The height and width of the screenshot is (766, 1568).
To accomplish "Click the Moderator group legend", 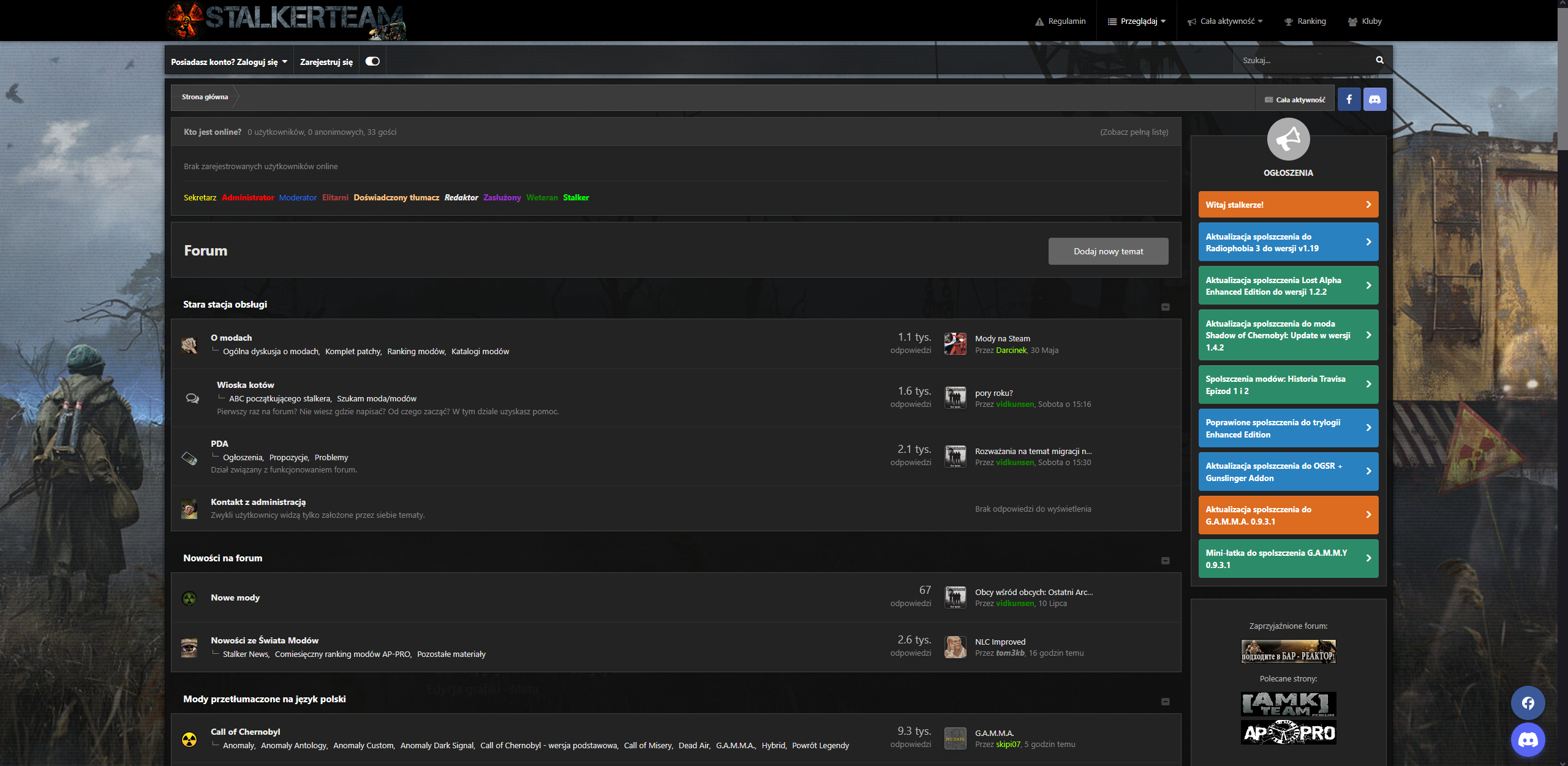I will pos(298,197).
